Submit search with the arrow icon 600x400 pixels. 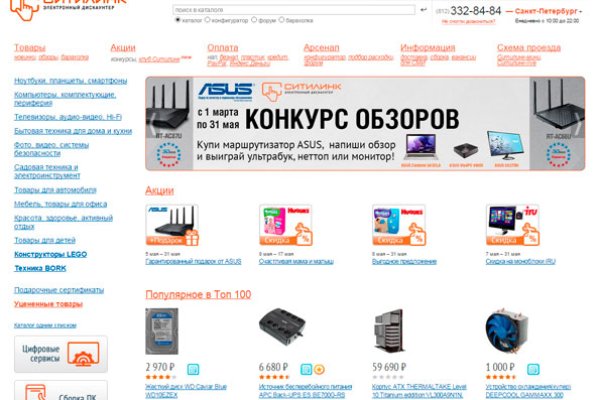point(423,10)
